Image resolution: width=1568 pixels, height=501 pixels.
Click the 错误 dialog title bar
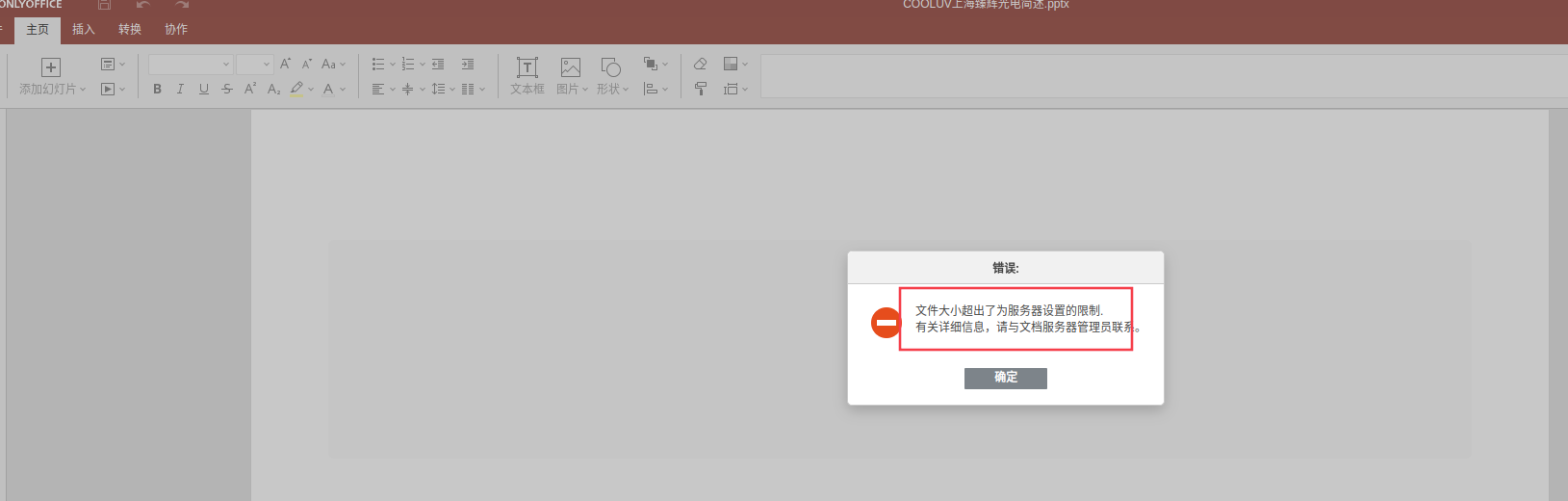(x=1006, y=268)
